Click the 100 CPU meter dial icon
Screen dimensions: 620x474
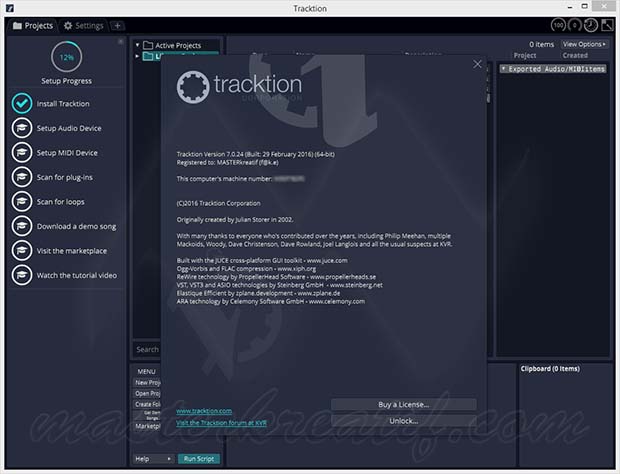(558, 25)
